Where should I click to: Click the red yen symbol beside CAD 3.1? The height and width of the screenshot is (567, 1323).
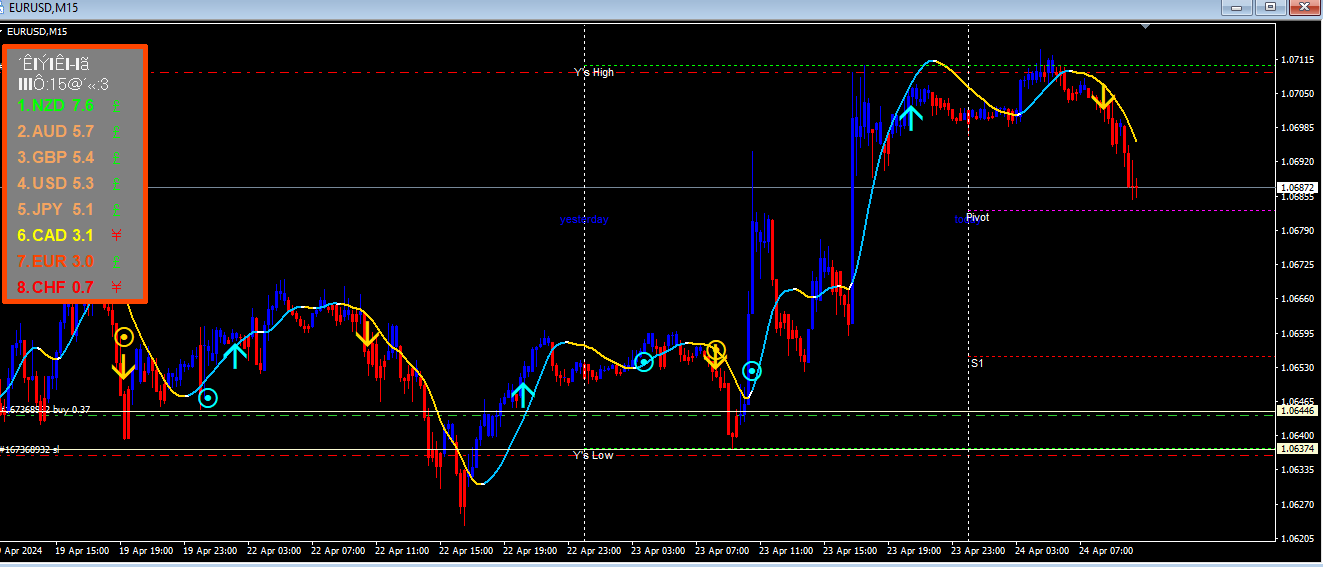(116, 236)
